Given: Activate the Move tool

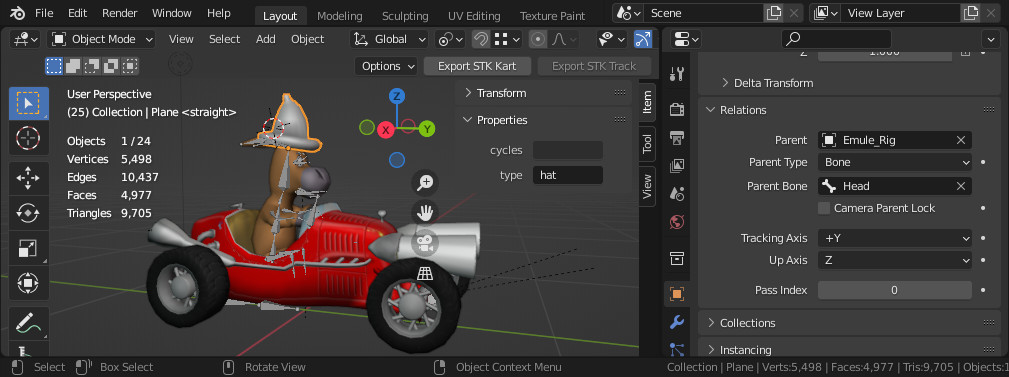Looking at the screenshot, I should pos(28,178).
